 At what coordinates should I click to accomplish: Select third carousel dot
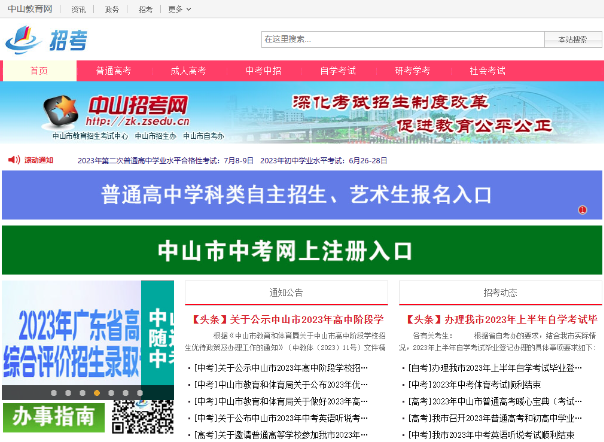click(82, 393)
